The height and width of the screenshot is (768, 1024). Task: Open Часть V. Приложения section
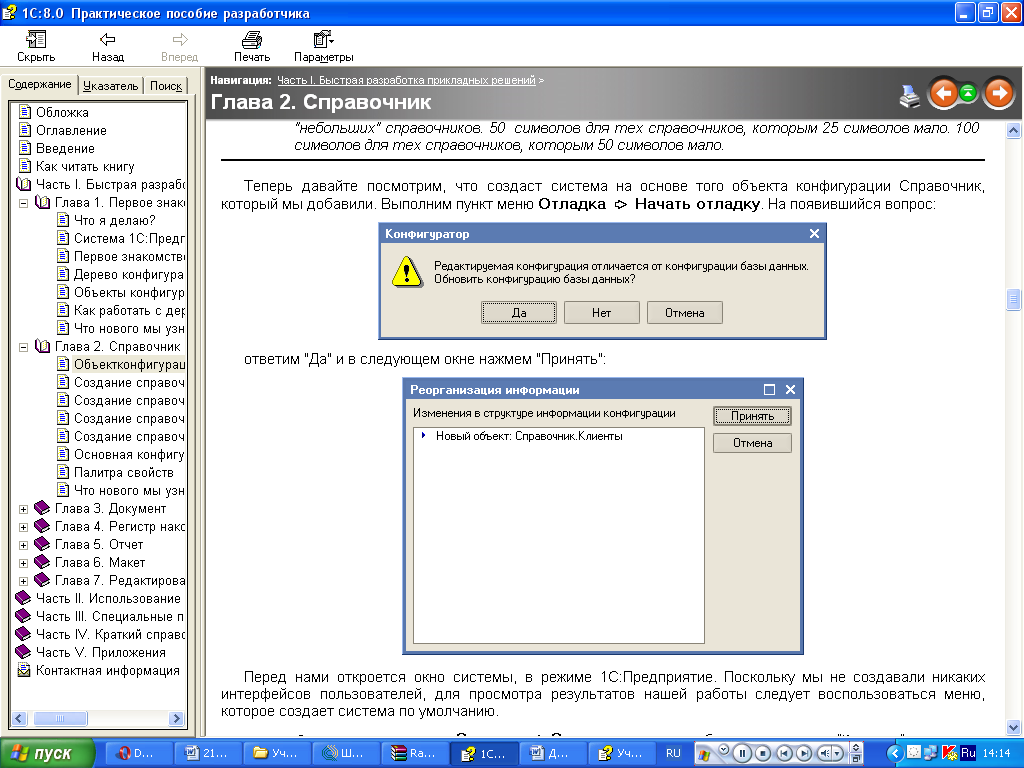tap(101, 653)
